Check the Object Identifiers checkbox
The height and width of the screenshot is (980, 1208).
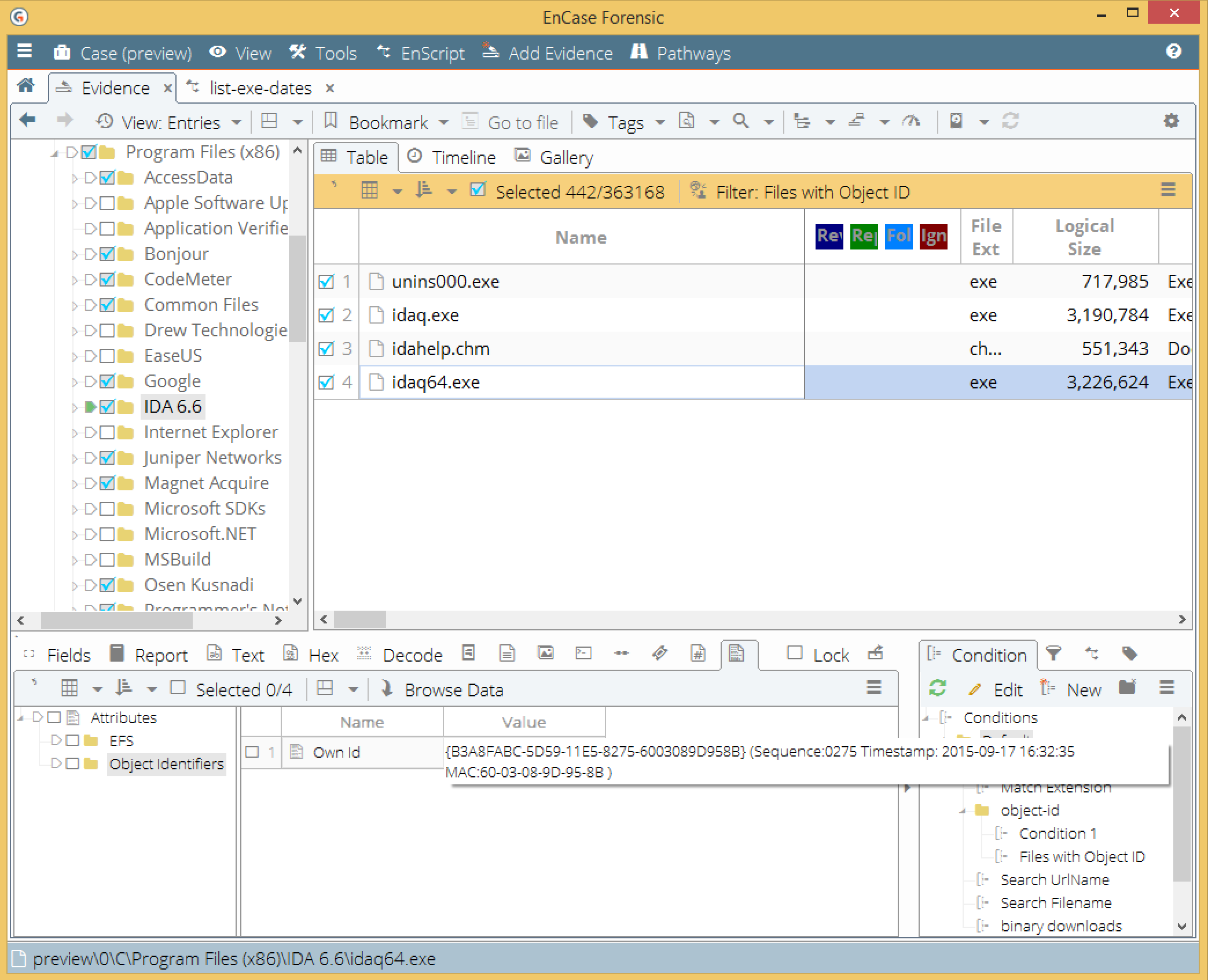(x=72, y=764)
